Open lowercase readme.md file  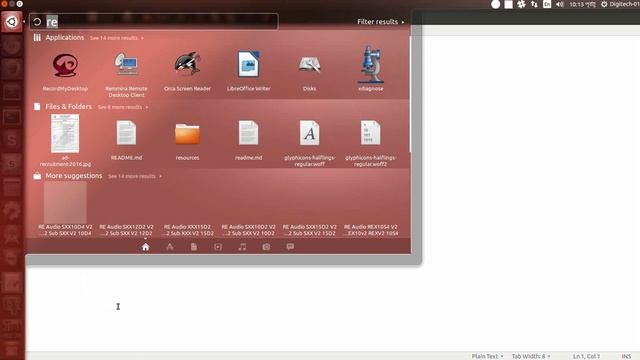pos(249,140)
